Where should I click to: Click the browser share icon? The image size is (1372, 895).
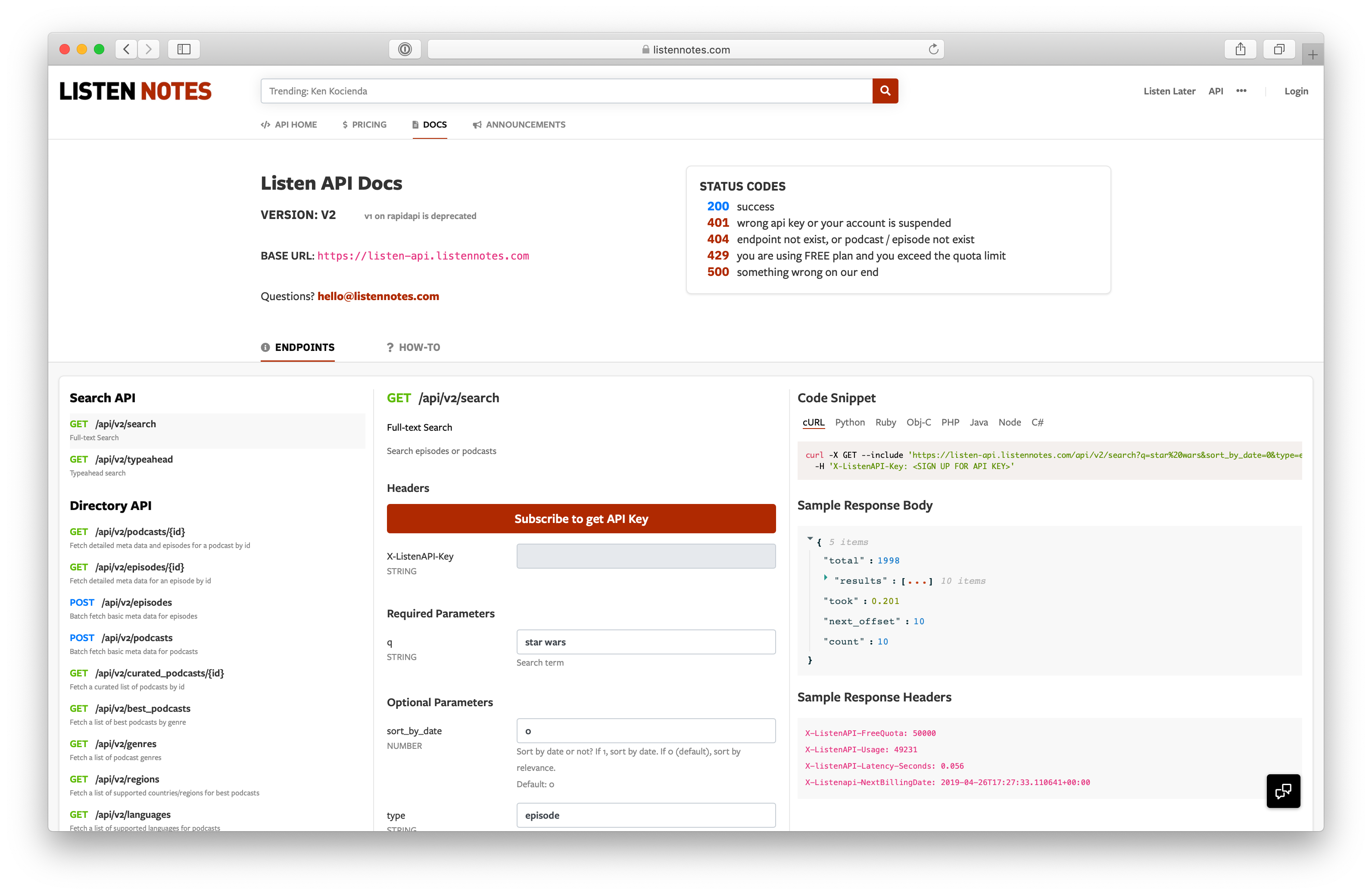coord(1241,49)
